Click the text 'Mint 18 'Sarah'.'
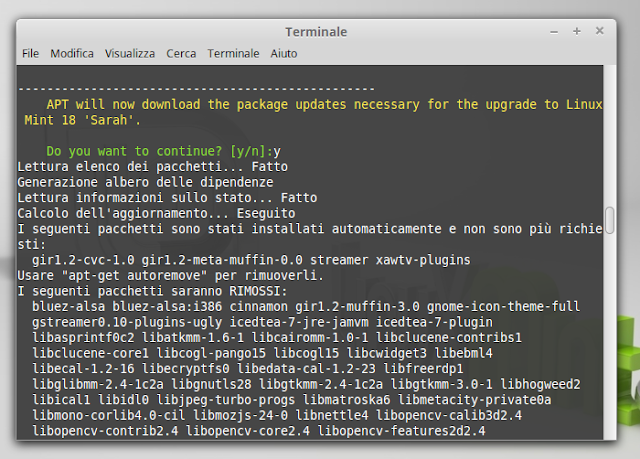640x459 pixels. (82, 120)
